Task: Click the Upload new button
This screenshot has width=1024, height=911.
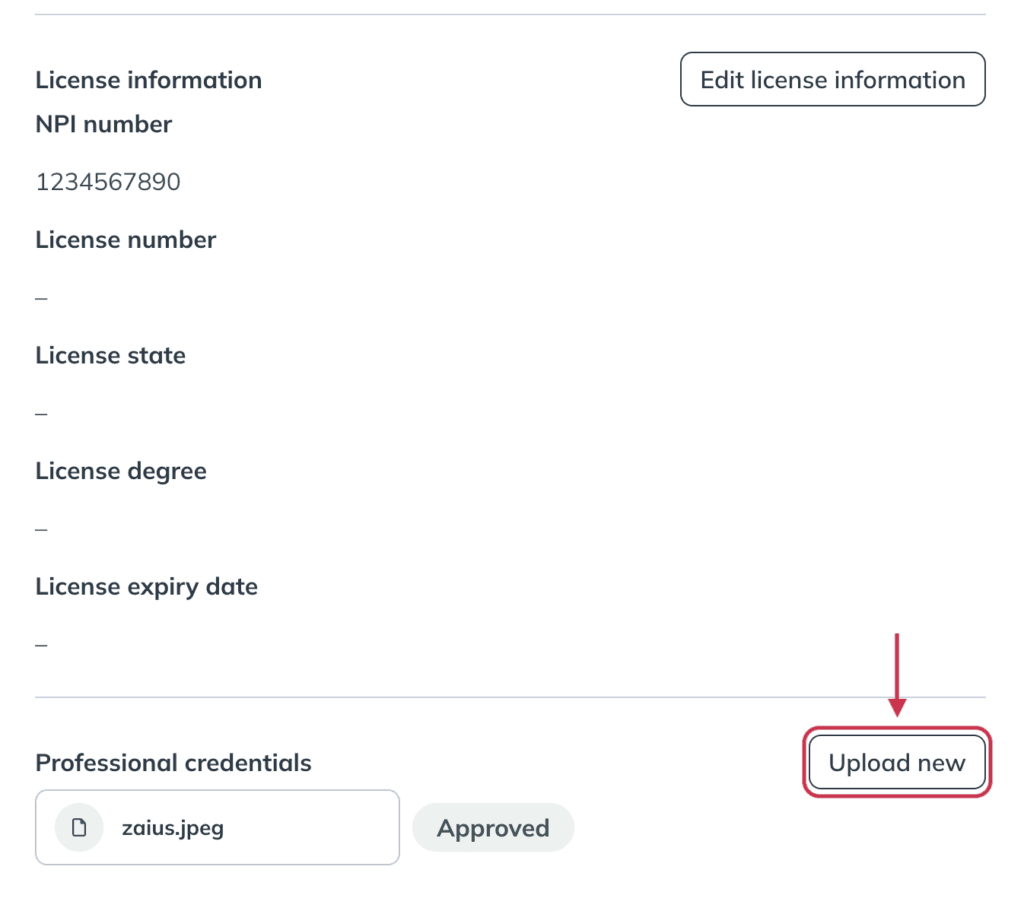Action: (897, 762)
